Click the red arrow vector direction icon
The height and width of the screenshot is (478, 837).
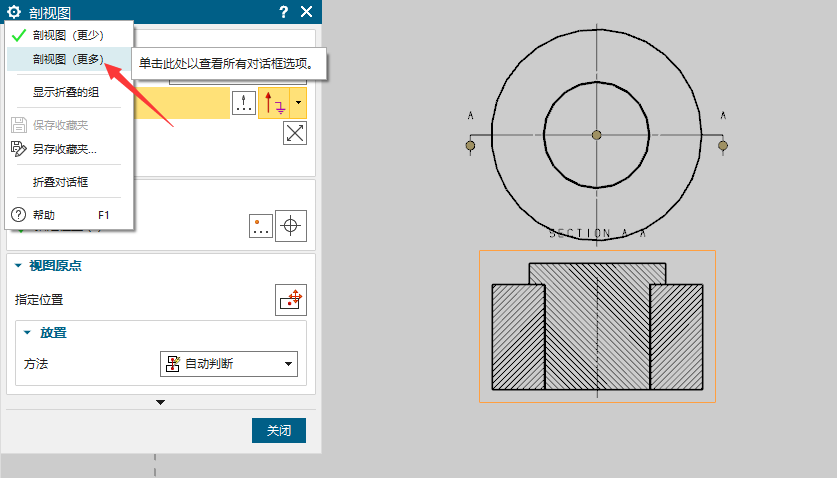coord(274,103)
